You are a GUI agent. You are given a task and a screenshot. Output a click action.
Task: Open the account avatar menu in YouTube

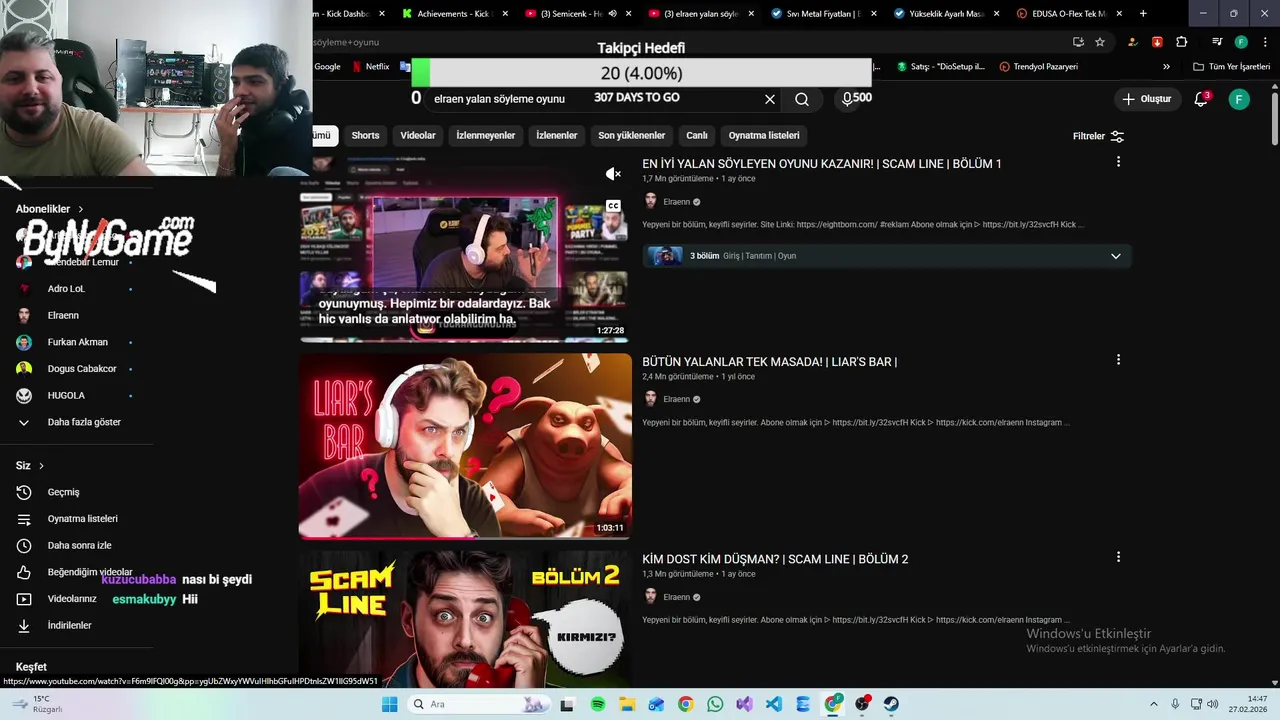click(x=1239, y=99)
